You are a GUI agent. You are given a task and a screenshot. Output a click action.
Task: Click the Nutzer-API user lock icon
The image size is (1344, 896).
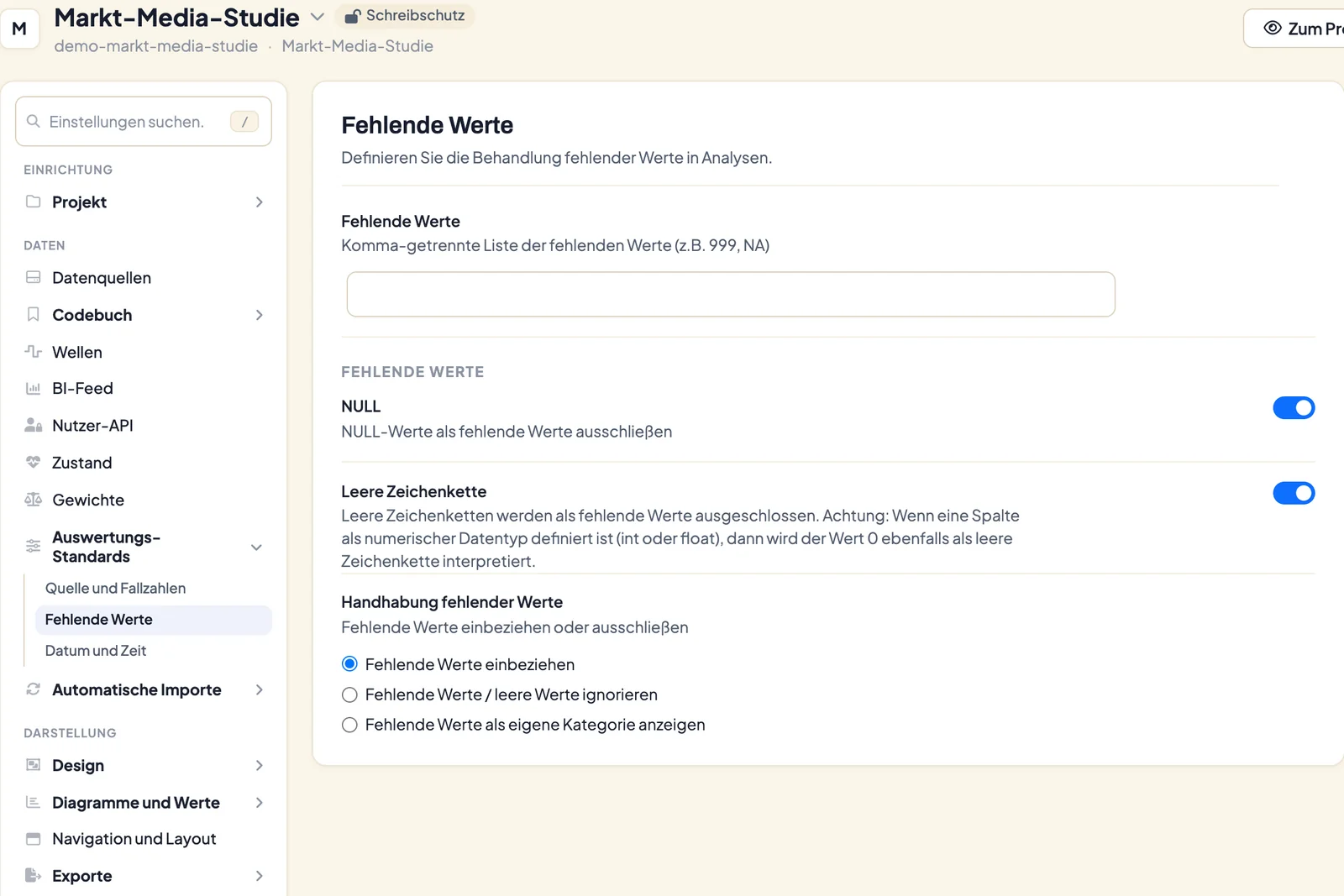click(34, 425)
